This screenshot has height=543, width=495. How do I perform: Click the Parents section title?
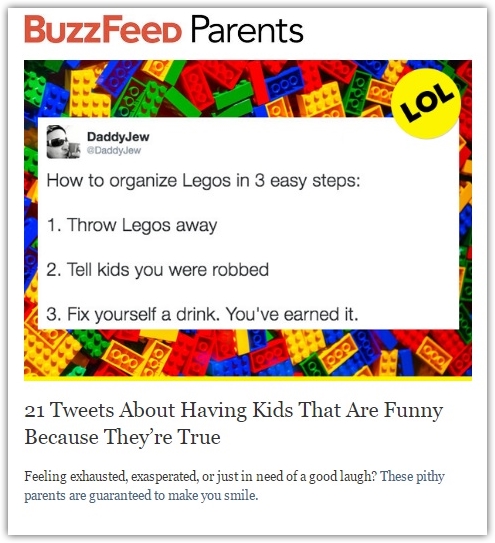coord(247,30)
